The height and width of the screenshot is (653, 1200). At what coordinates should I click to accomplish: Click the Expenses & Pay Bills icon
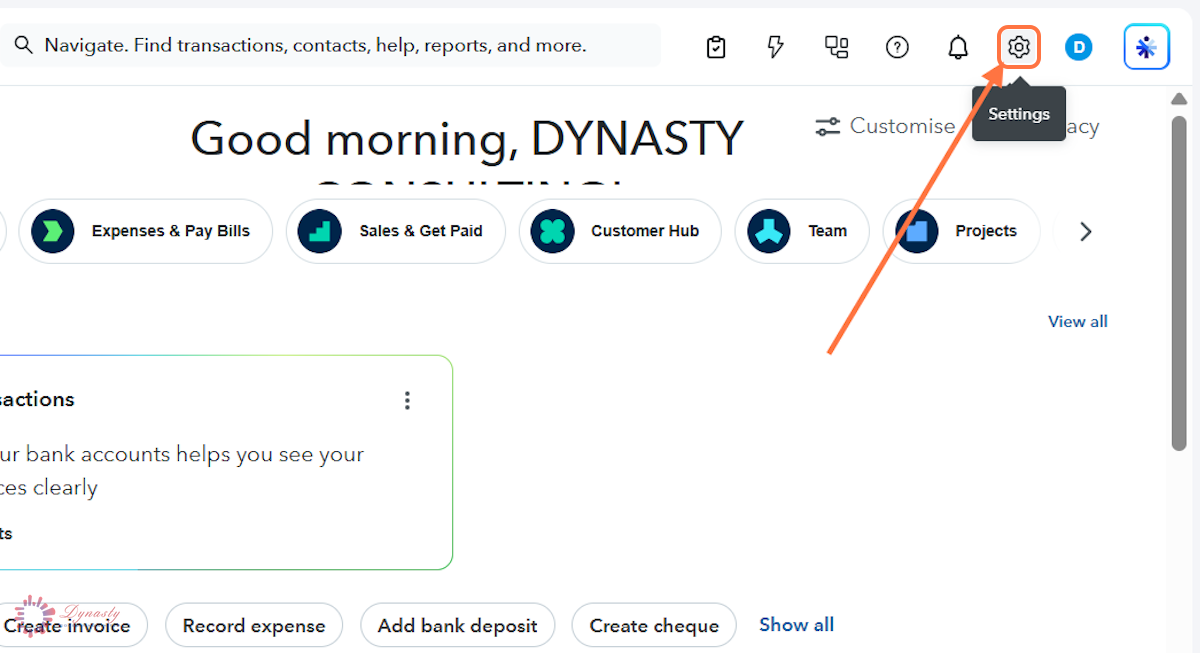pos(52,231)
